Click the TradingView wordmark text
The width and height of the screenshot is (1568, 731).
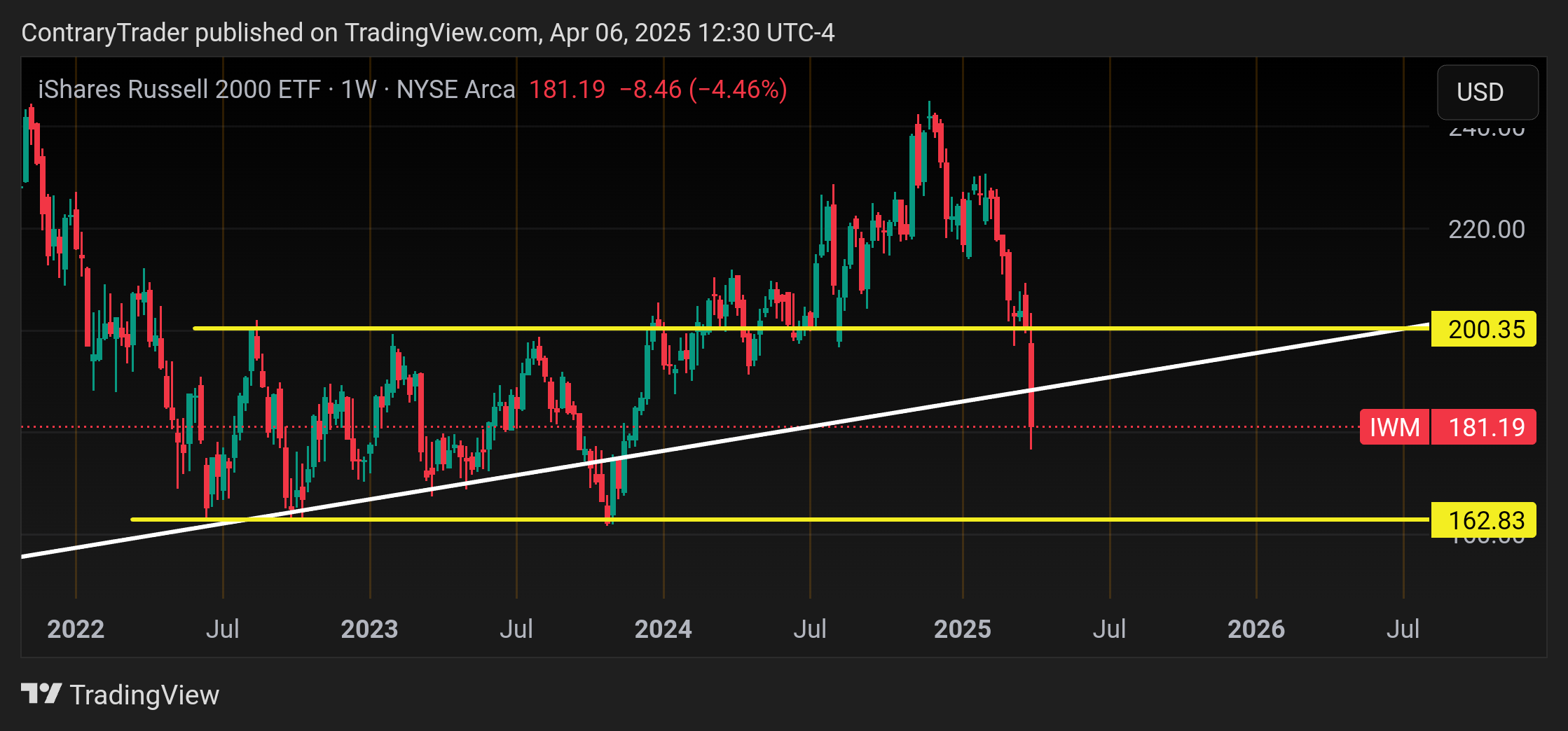(144, 695)
